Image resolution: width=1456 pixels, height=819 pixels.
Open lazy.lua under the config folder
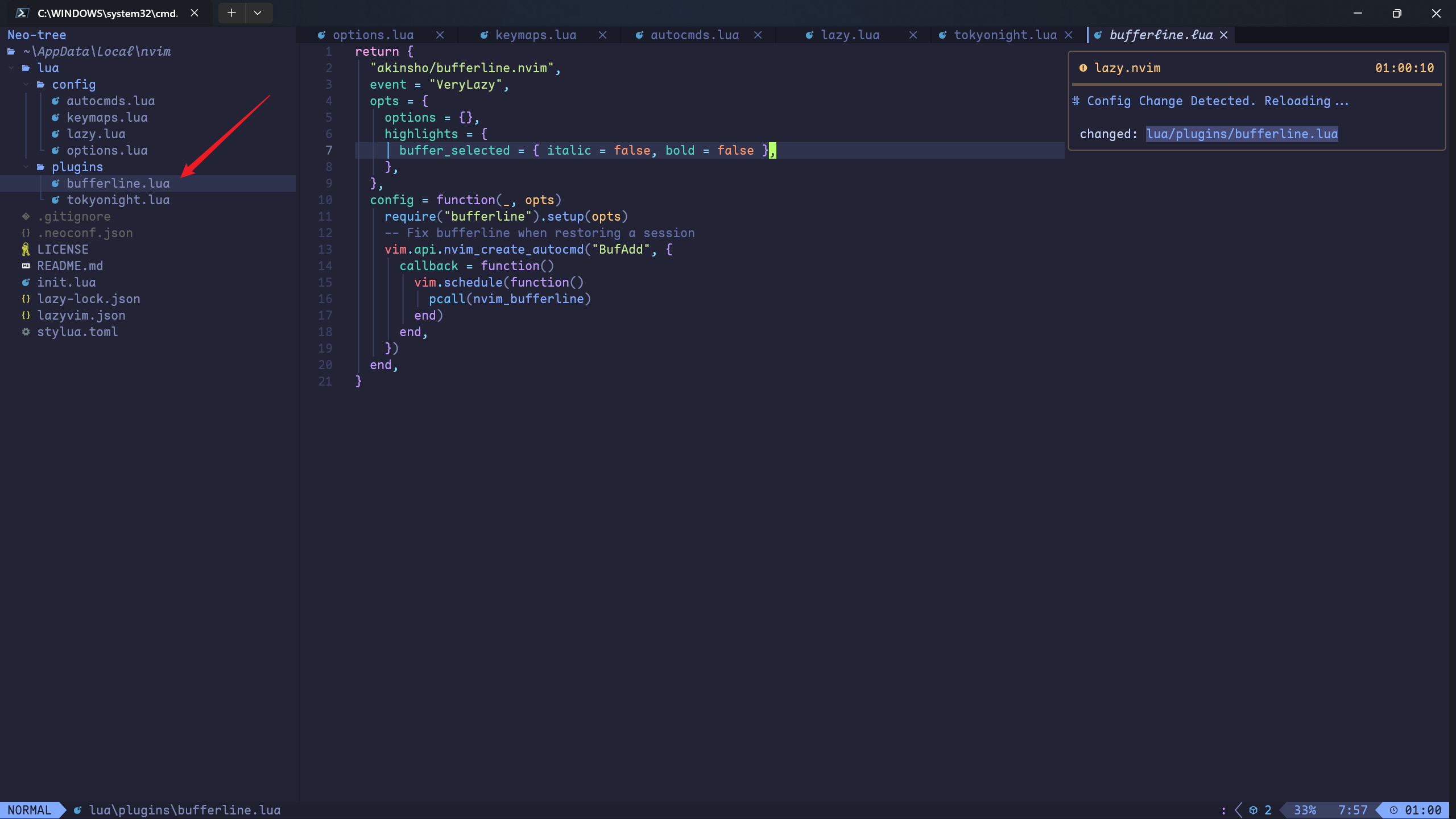(x=96, y=134)
